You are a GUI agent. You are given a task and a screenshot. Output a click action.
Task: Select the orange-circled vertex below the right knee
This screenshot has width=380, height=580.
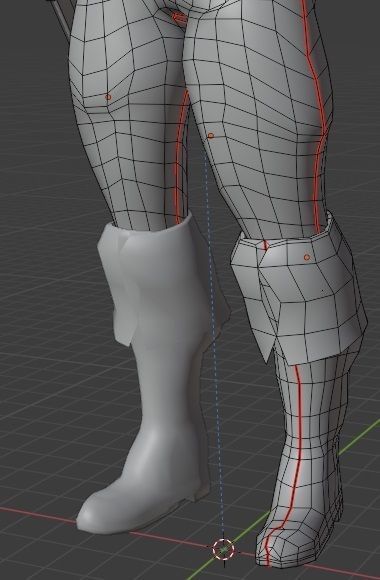click(x=211, y=136)
